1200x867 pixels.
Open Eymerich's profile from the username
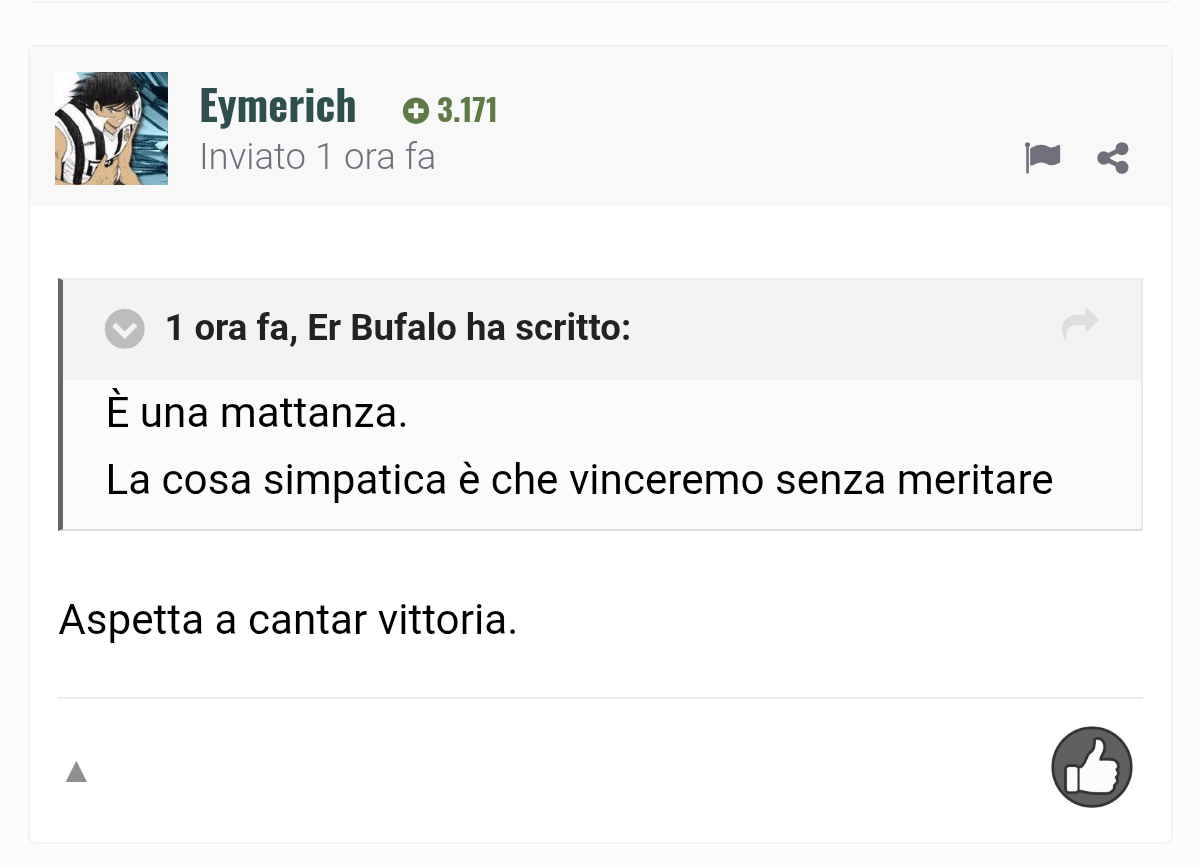click(x=278, y=106)
